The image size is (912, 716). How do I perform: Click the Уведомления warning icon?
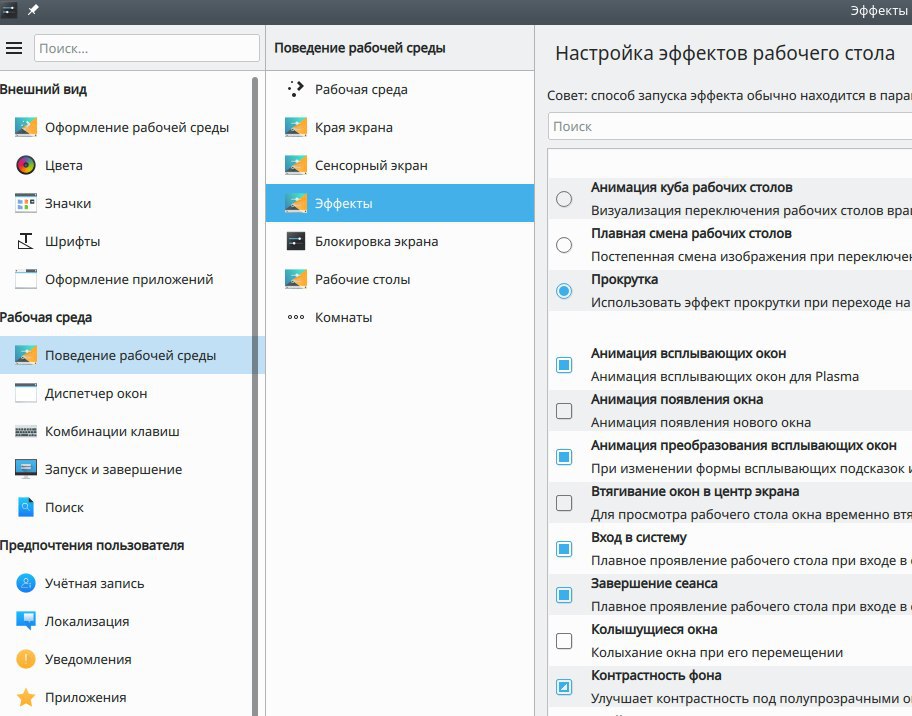coord(26,660)
